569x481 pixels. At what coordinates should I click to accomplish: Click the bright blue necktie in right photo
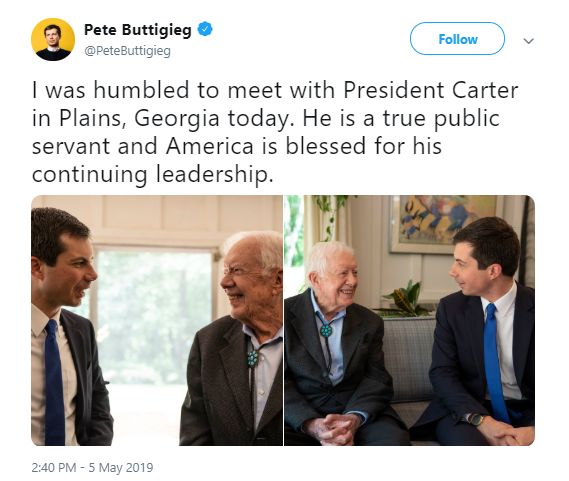(496, 363)
